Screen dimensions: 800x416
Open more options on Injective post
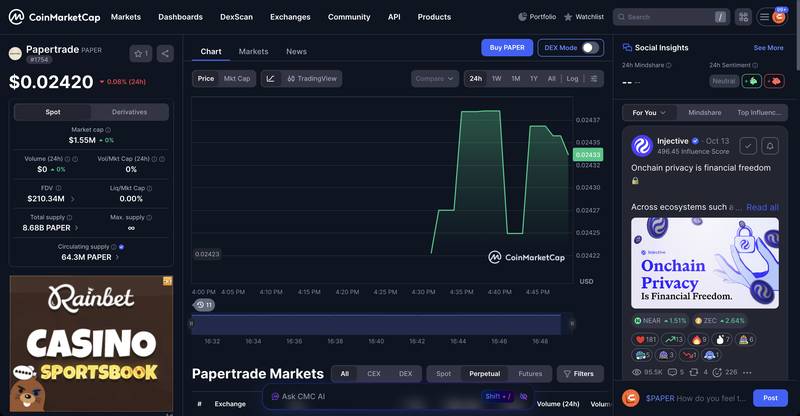pyautogui.click(x=747, y=373)
